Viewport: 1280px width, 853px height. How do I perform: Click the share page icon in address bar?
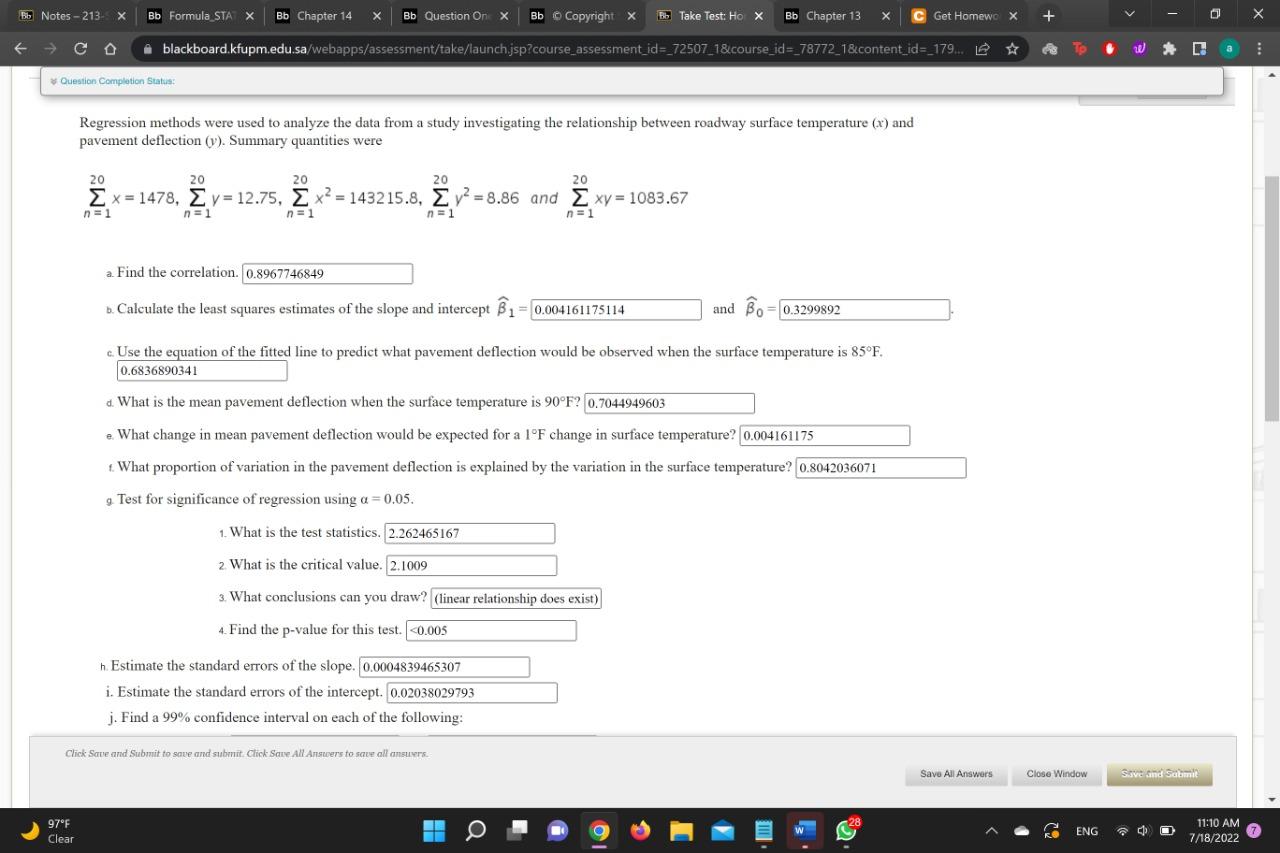pos(984,48)
